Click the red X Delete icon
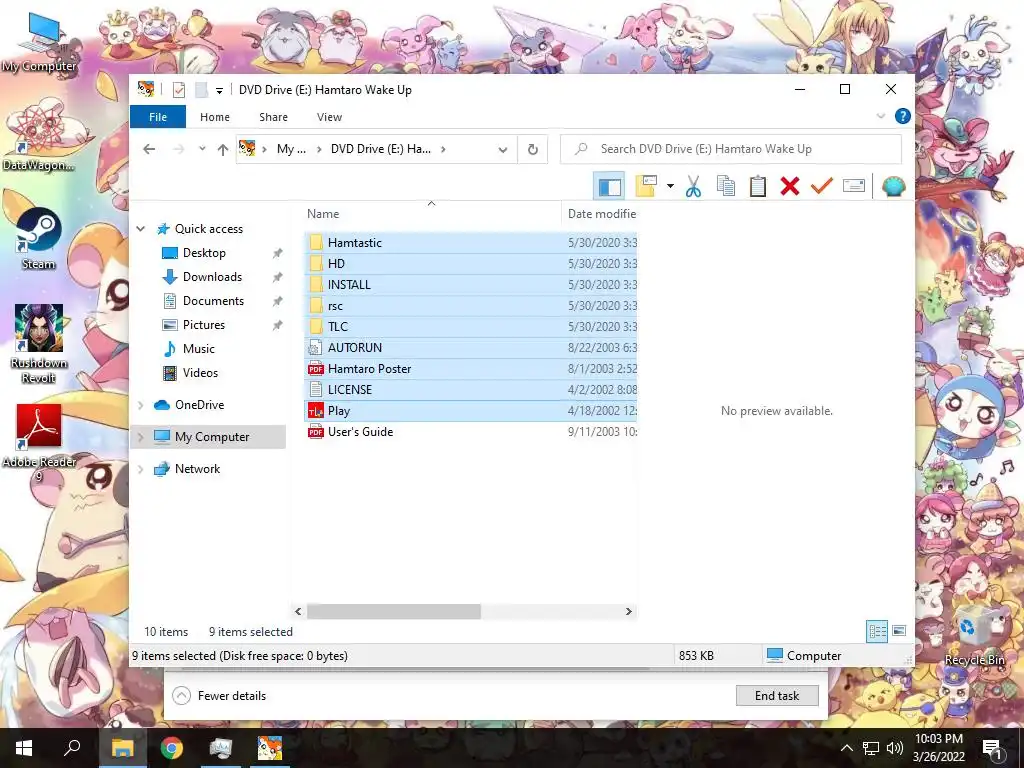The height and width of the screenshot is (768, 1024). coord(790,187)
